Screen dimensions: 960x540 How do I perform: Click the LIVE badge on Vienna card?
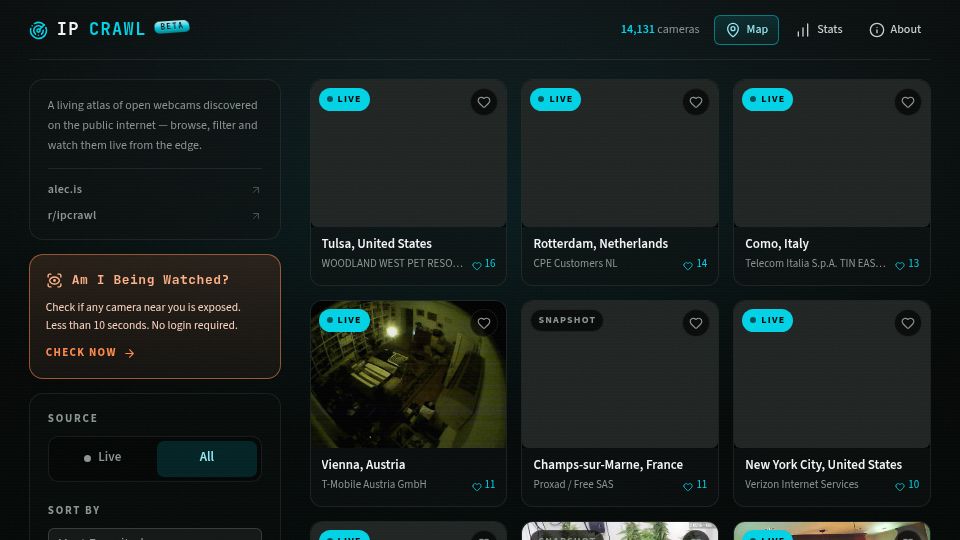pos(344,320)
